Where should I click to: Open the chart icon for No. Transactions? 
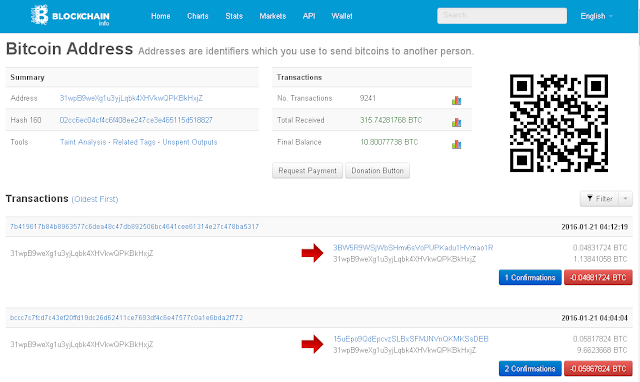tap(456, 100)
